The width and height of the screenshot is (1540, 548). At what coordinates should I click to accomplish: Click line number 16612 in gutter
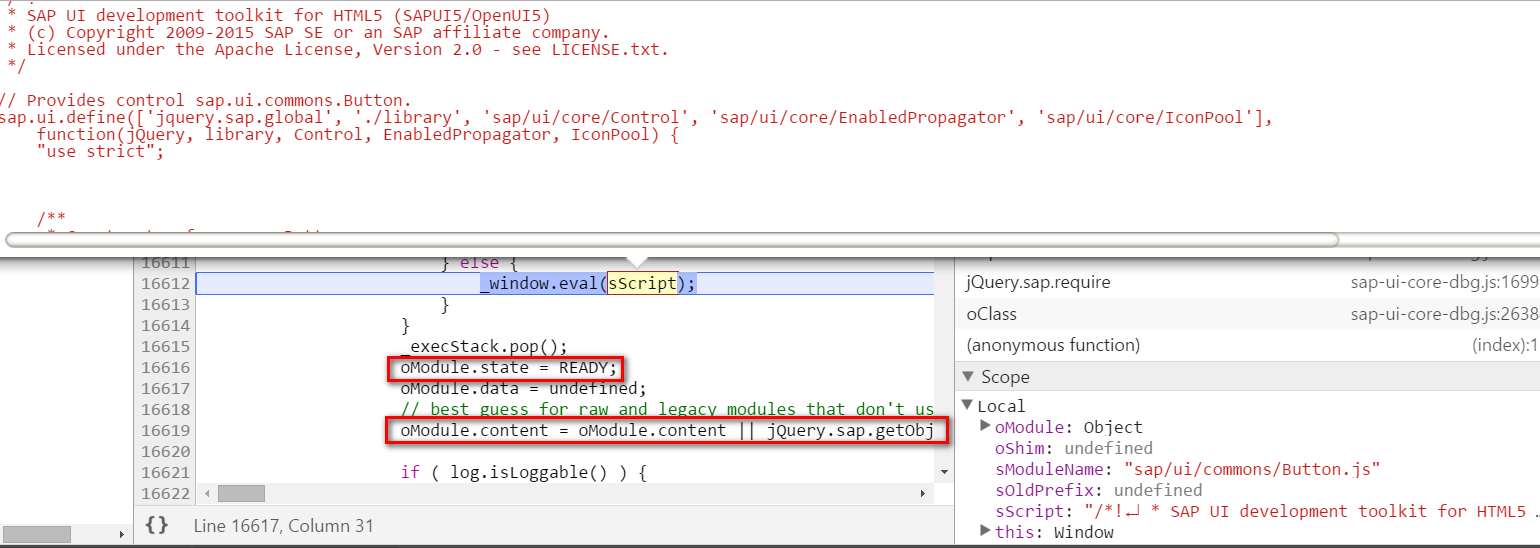(165, 283)
